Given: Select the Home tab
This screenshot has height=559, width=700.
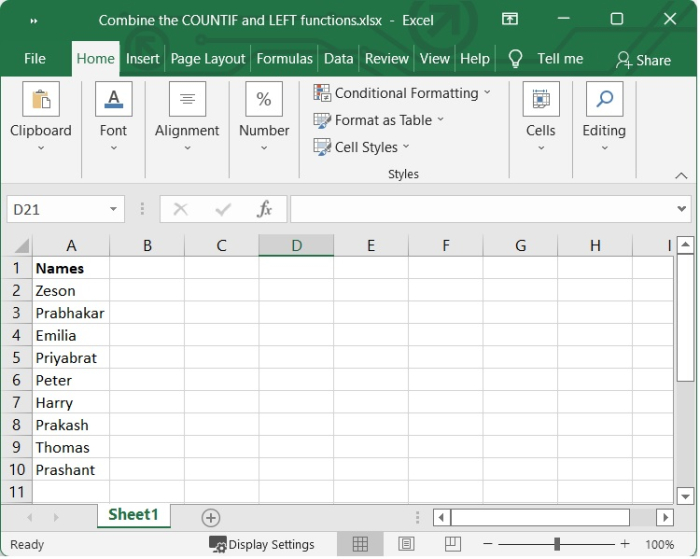Looking at the screenshot, I should point(96,58).
